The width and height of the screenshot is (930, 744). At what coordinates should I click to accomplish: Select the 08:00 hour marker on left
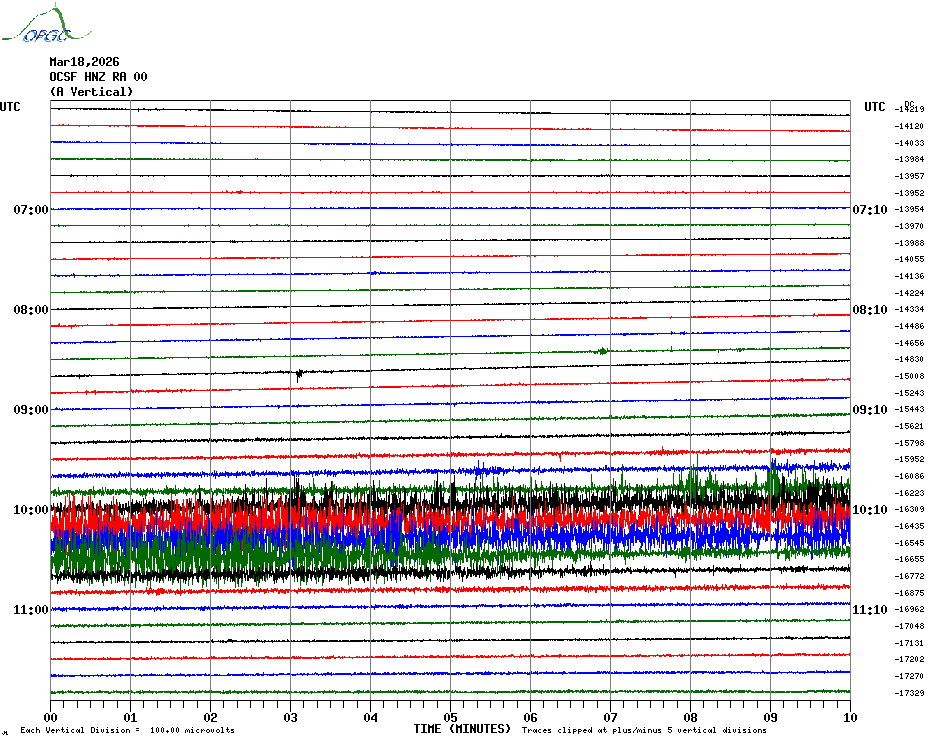pos(30,310)
